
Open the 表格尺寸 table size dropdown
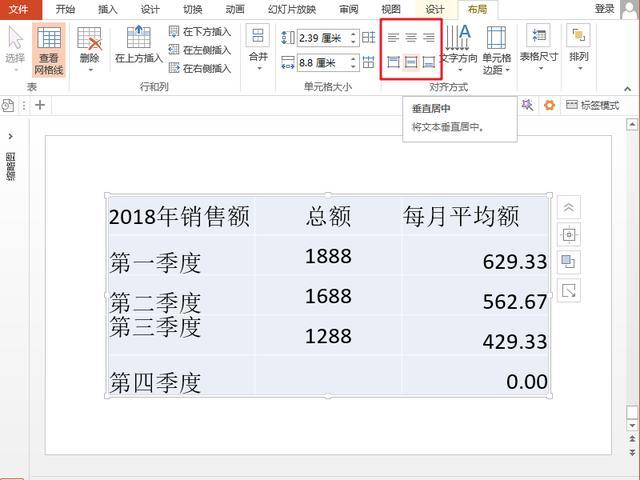(x=539, y=48)
